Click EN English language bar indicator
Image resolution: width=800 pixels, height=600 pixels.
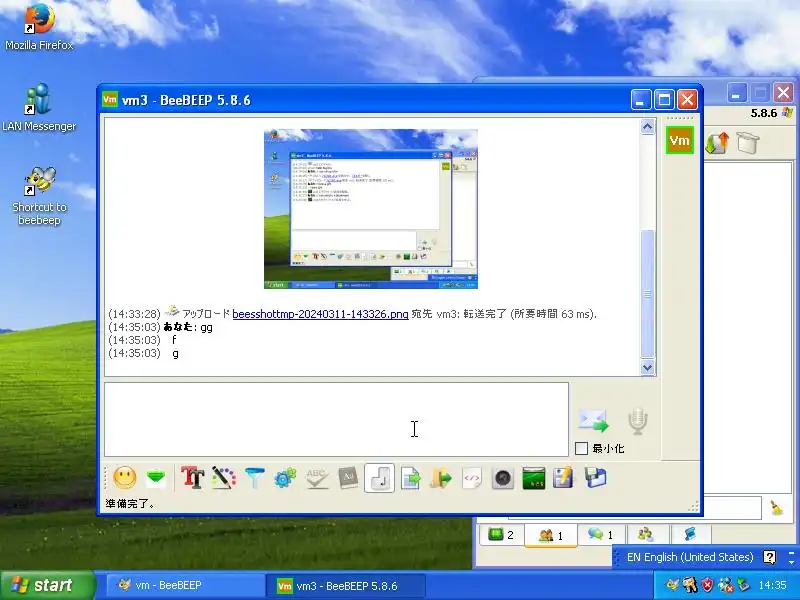click(x=690, y=557)
